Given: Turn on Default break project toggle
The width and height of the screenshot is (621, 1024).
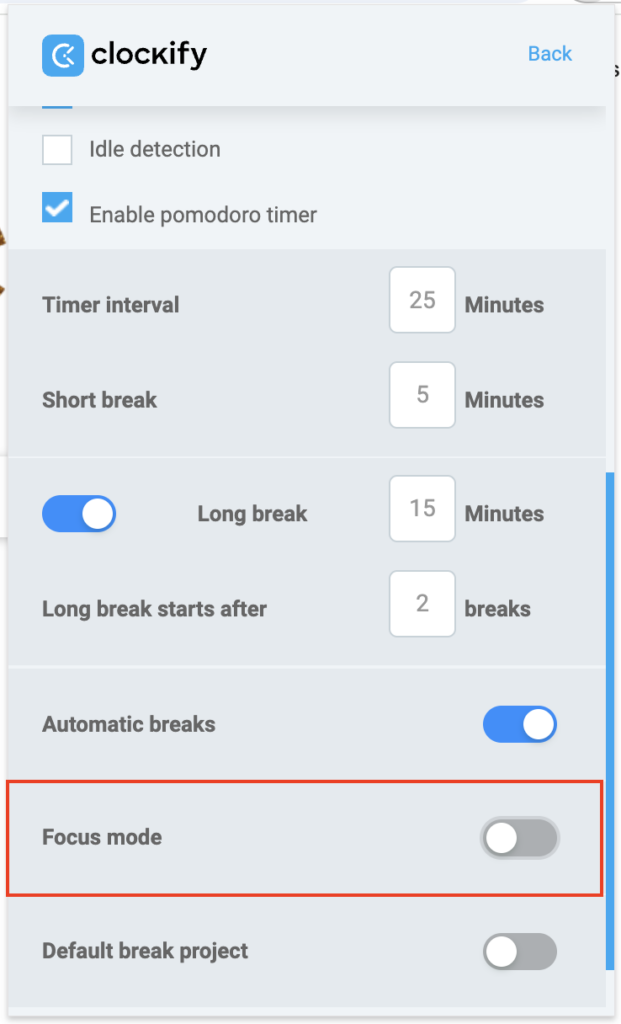Looking at the screenshot, I should (519, 951).
